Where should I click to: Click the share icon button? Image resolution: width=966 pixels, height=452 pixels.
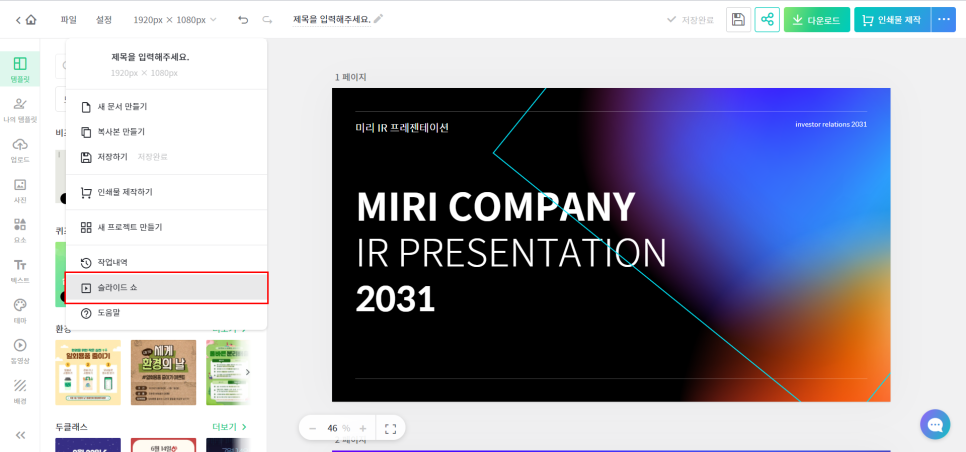767,20
